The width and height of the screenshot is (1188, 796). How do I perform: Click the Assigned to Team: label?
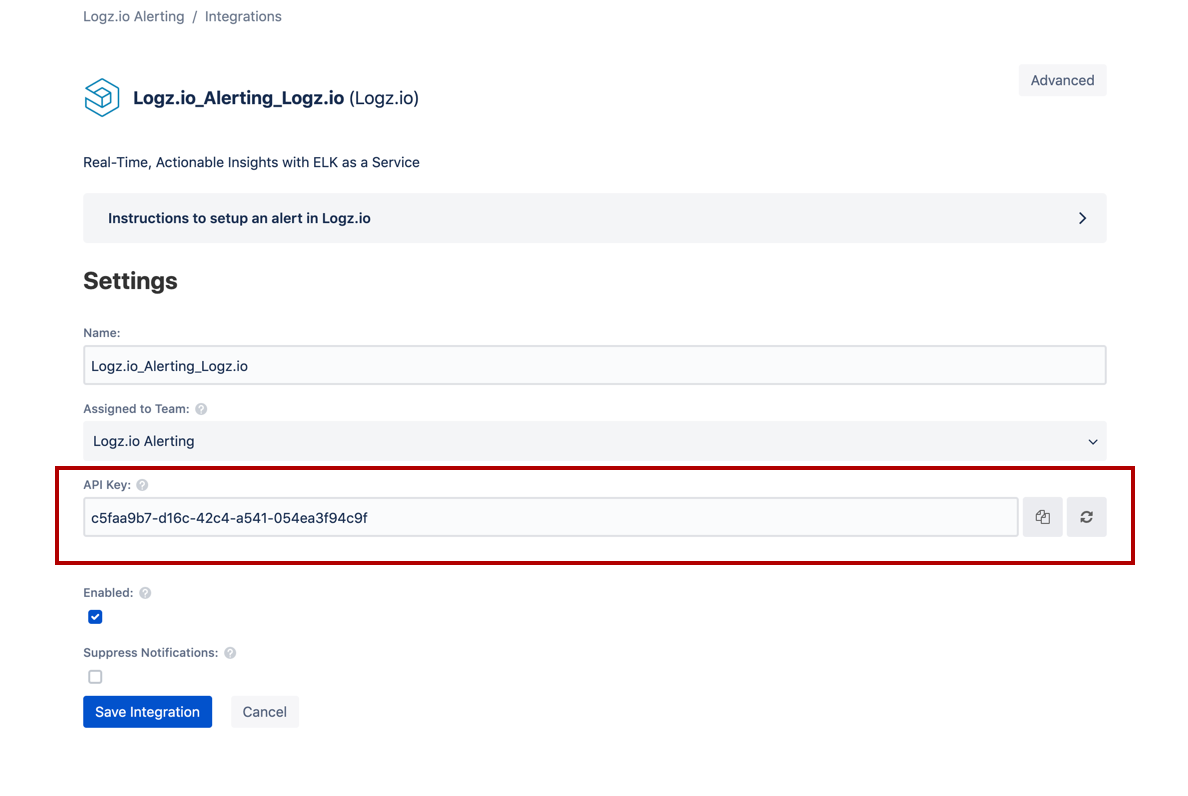point(136,409)
